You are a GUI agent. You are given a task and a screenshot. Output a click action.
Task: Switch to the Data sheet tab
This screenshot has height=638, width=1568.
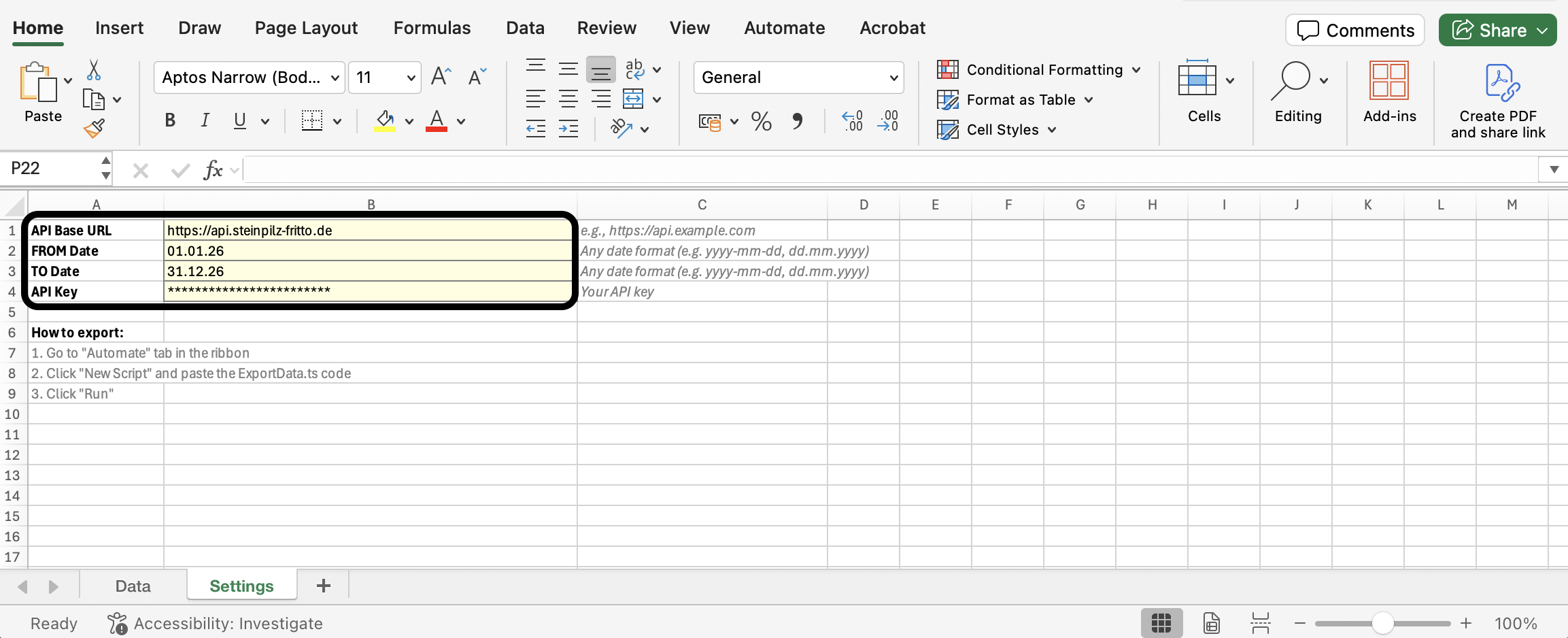[x=133, y=586]
